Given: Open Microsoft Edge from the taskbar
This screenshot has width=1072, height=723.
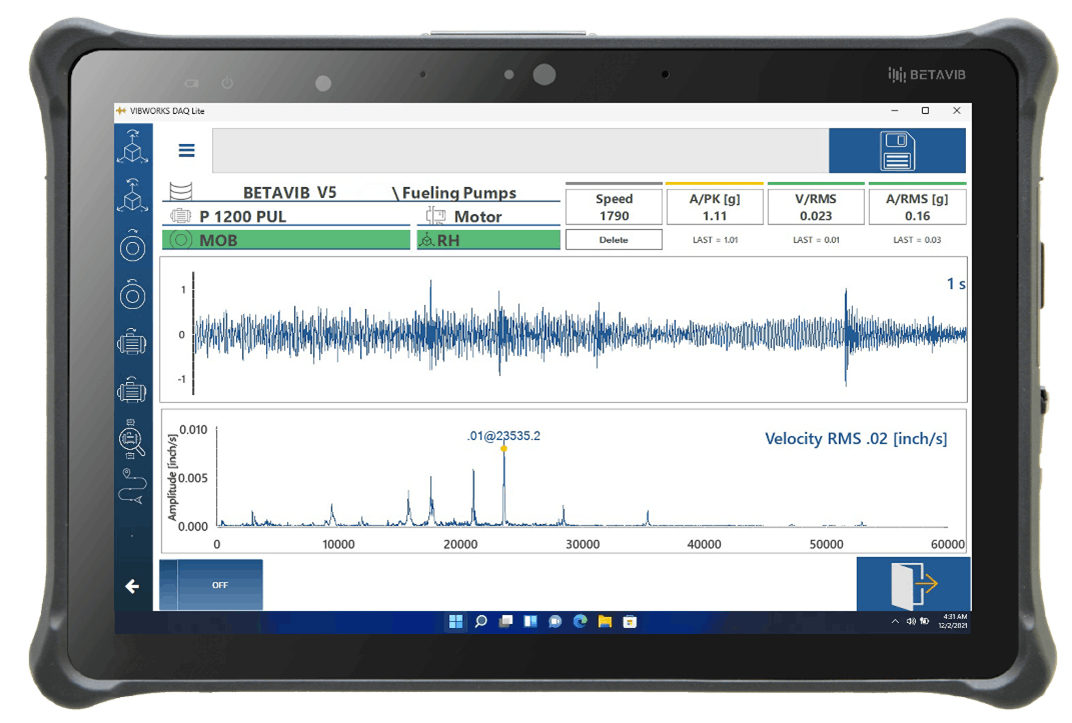Looking at the screenshot, I should 580,622.
